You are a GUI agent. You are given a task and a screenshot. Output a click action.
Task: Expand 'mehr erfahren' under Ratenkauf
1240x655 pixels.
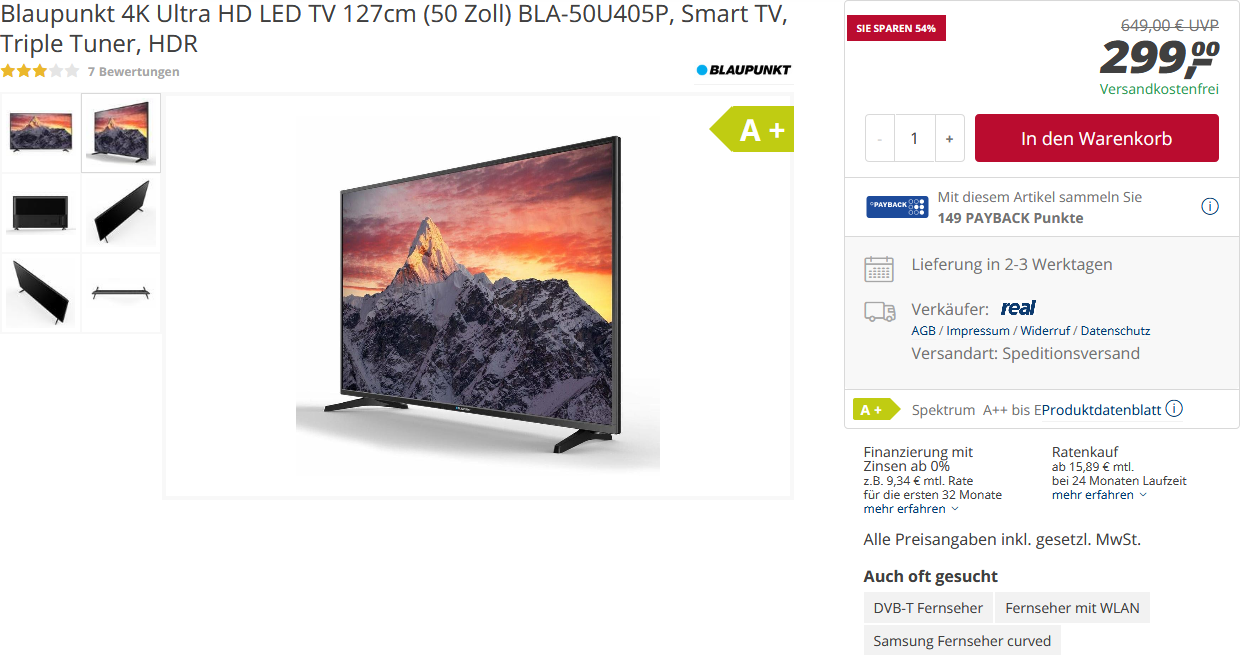point(1099,495)
